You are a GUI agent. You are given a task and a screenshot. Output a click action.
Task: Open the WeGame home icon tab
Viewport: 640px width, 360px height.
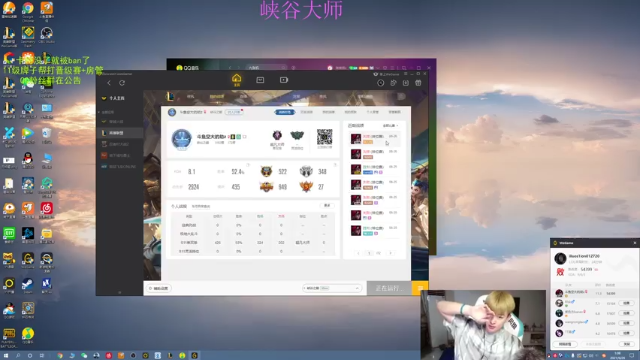[x=236, y=80]
